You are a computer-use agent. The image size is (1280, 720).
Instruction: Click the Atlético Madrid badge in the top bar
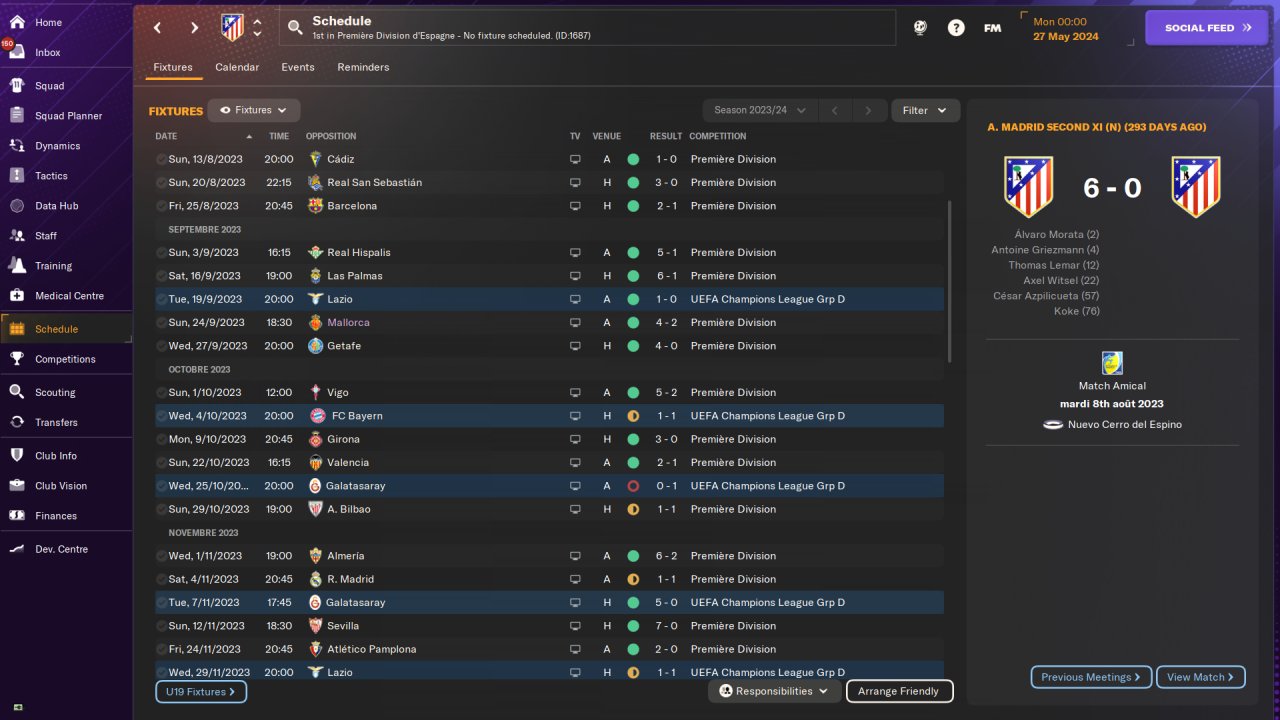pos(232,28)
